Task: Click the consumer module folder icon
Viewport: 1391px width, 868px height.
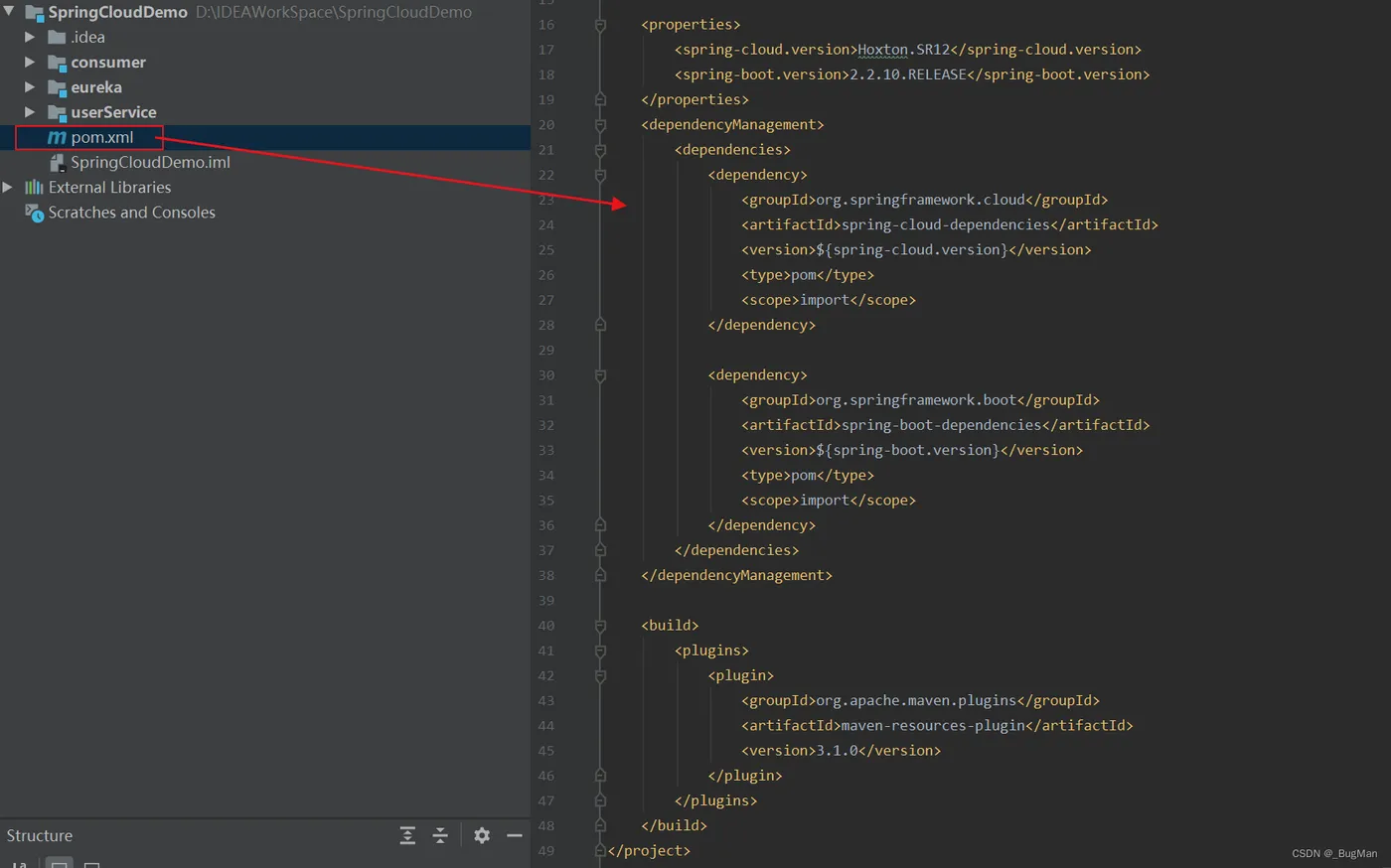Action: 57,63
